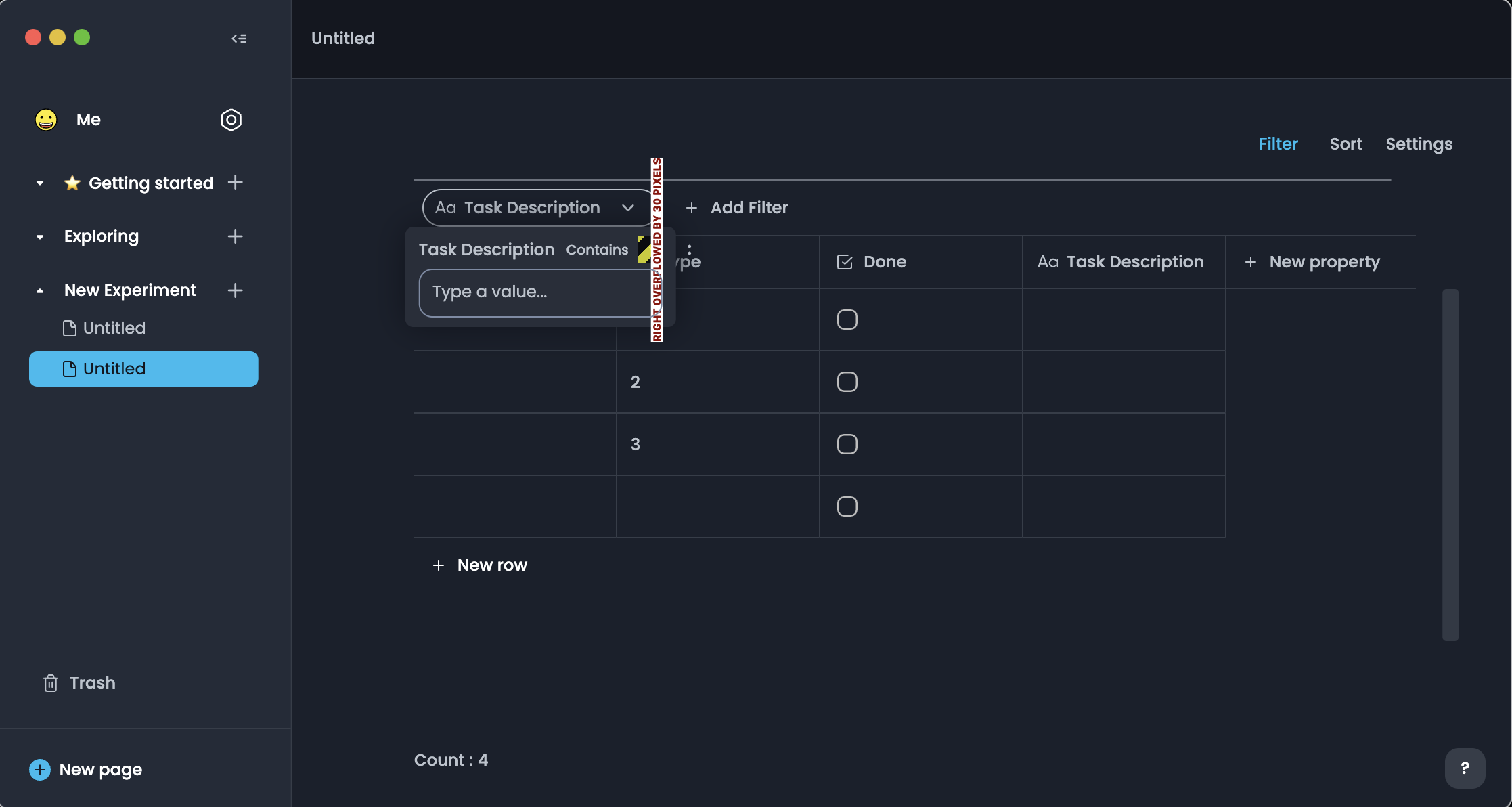Collapse the Getting started section
Image resolution: width=1512 pixels, height=807 pixels.
(x=40, y=183)
